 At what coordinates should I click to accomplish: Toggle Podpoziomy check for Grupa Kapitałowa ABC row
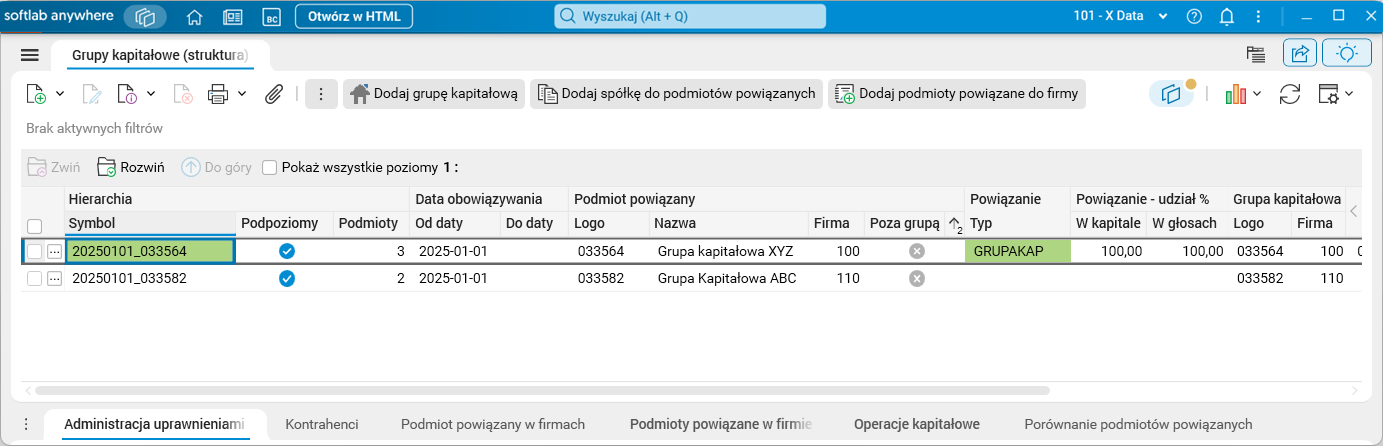(287, 279)
